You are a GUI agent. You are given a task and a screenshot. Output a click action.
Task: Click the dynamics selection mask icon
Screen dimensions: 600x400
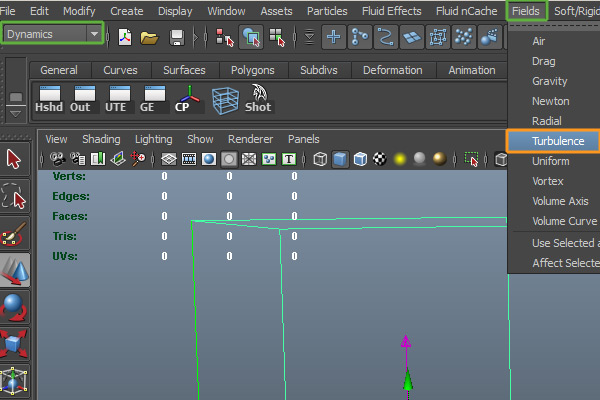tap(464, 37)
